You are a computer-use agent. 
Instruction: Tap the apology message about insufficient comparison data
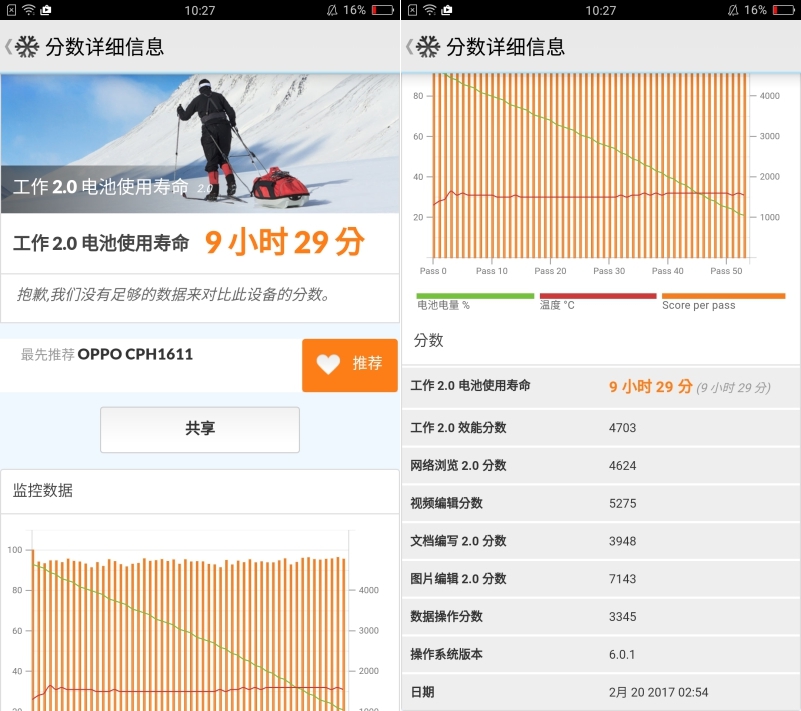(174, 295)
